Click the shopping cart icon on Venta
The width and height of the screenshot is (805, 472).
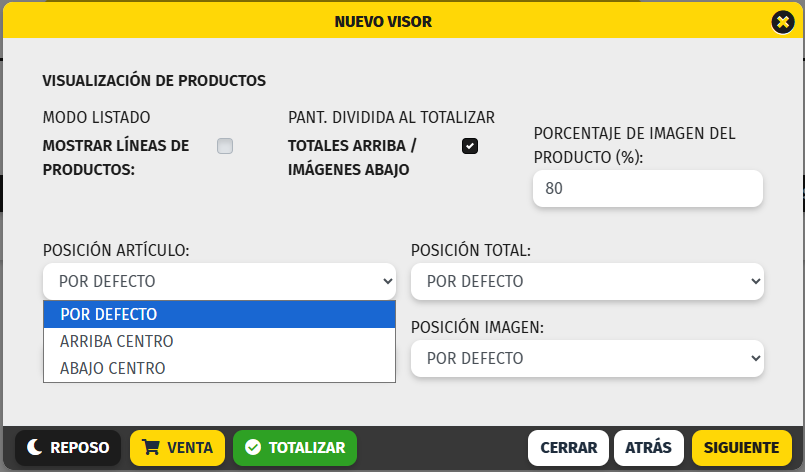(151, 448)
